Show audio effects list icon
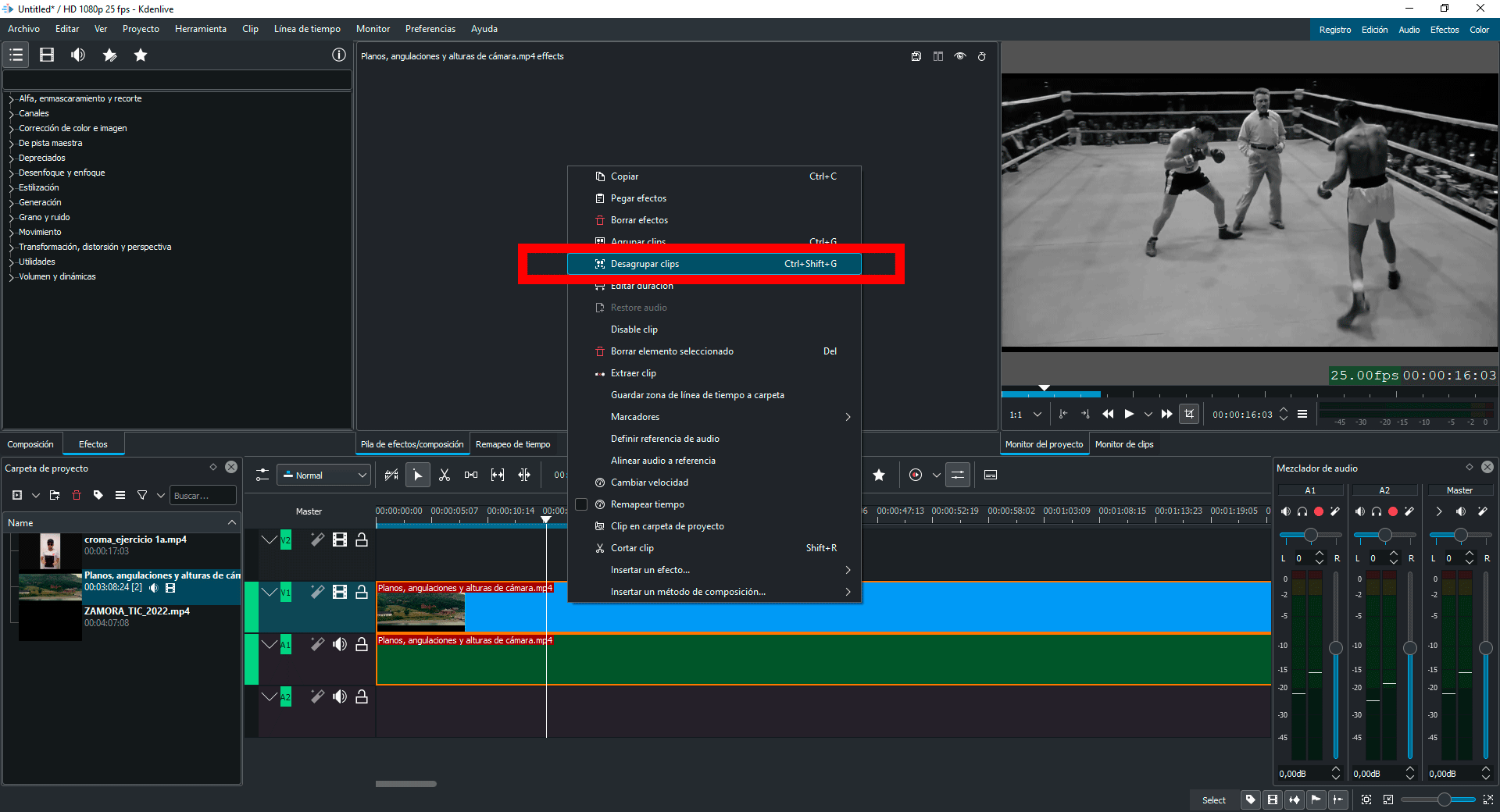Viewport: 1500px width, 812px height. pos(78,55)
